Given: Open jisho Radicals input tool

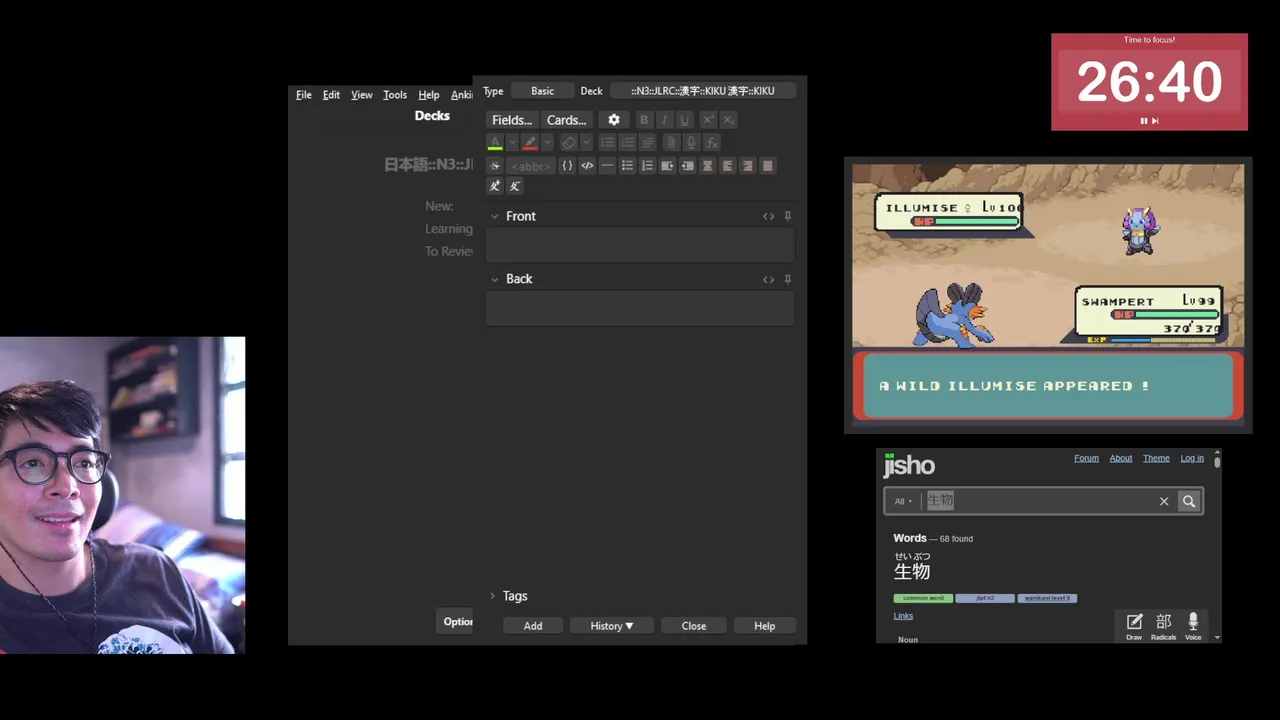Looking at the screenshot, I should pos(1163,626).
